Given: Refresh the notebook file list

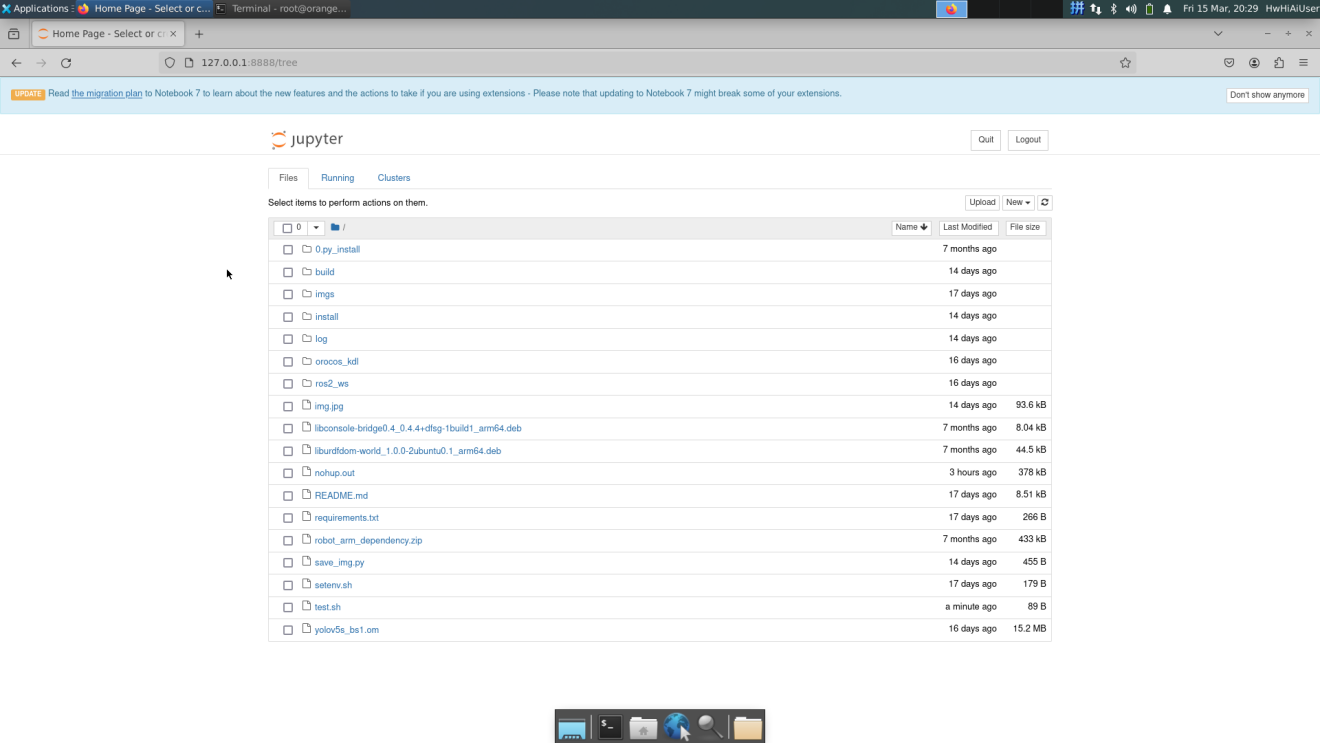Looking at the screenshot, I should pyautogui.click(x=1044, y=202).
